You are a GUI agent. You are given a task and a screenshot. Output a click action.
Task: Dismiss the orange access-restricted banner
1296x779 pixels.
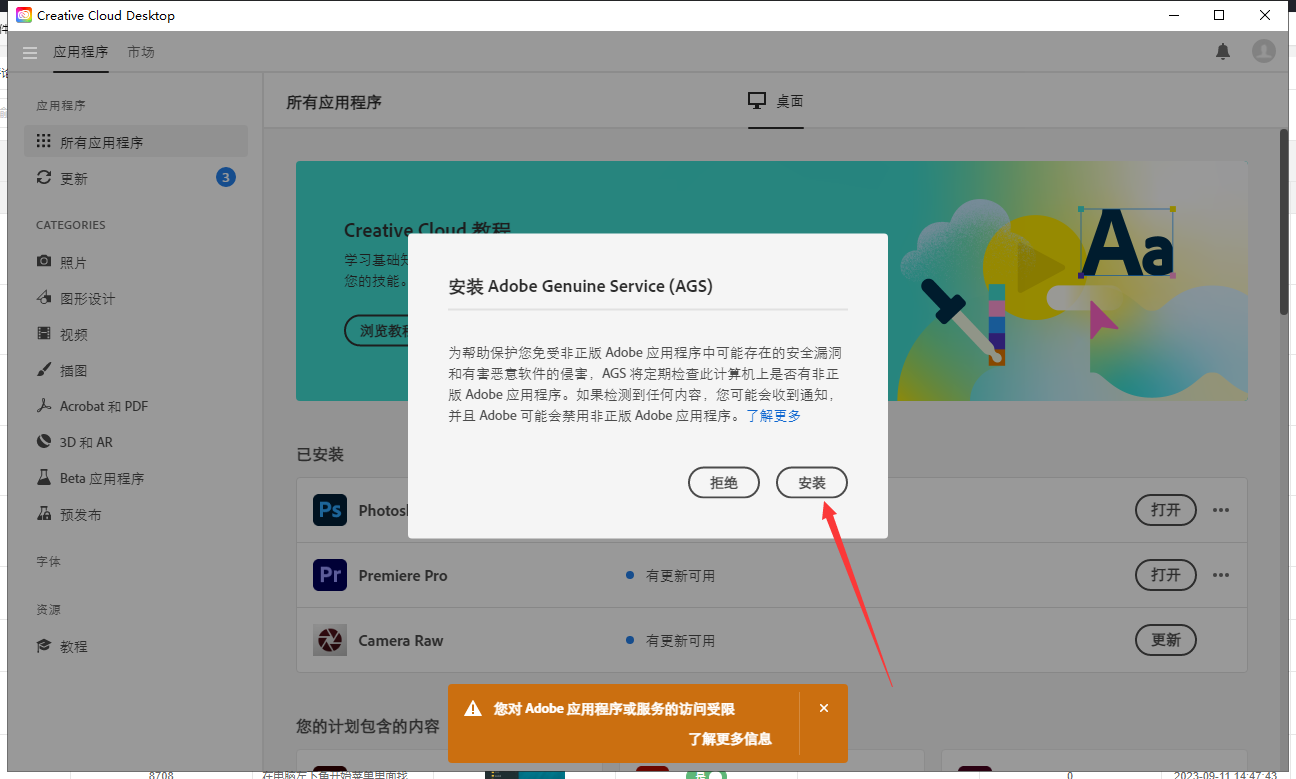tap(824, 708)
